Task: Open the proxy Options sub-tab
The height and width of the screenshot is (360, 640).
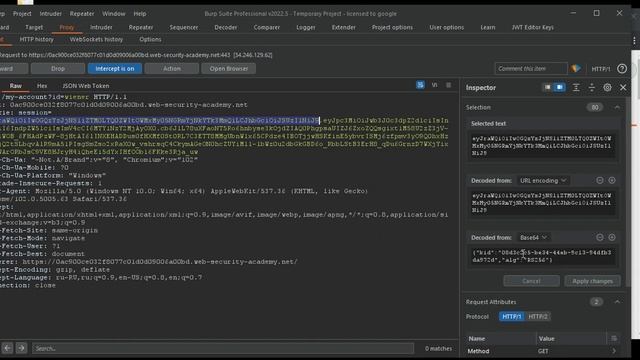Action: 150,40
